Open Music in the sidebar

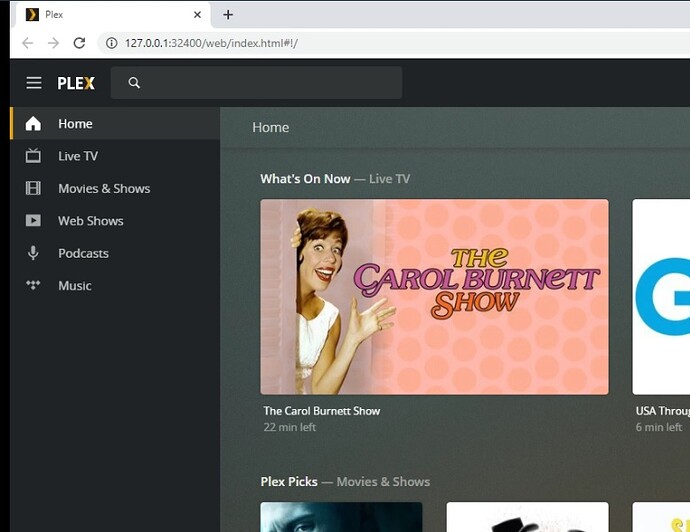(x=115, y=285)
